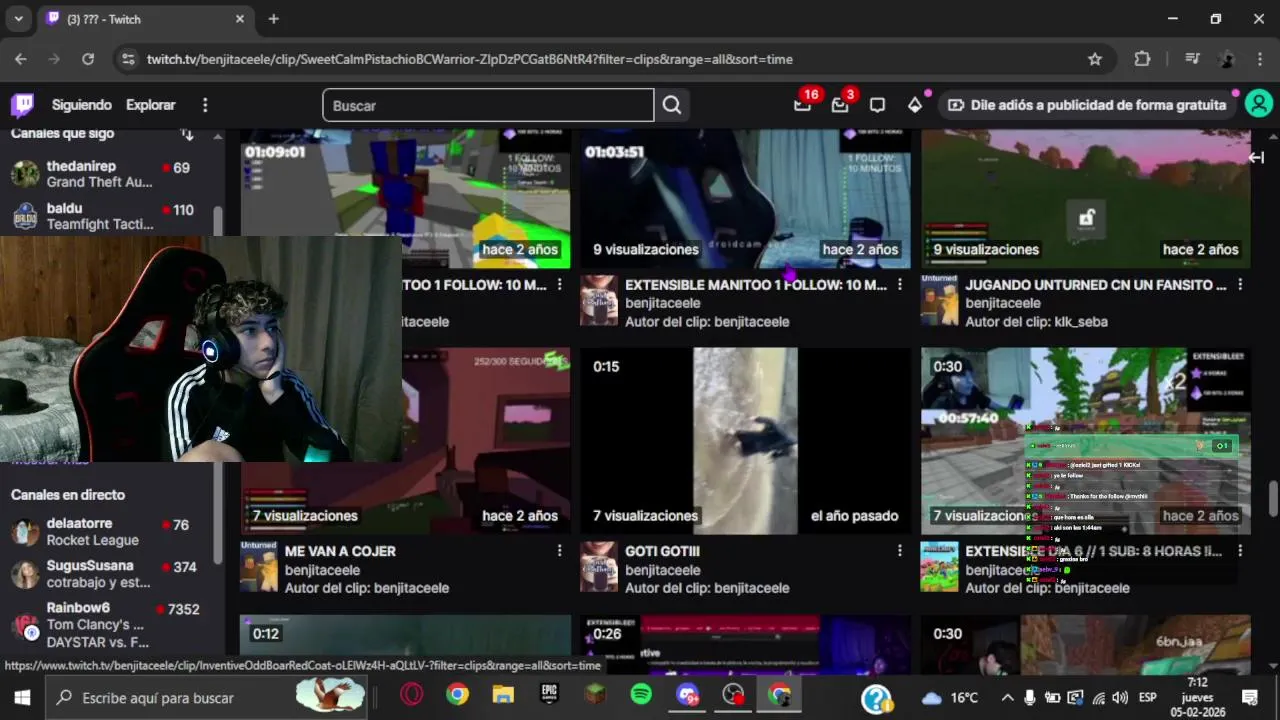Click Dile adiós a publicidad de forma gratuita
Image resolution: width=1280 pixels, height=720 pixels.
point(1086,105)
